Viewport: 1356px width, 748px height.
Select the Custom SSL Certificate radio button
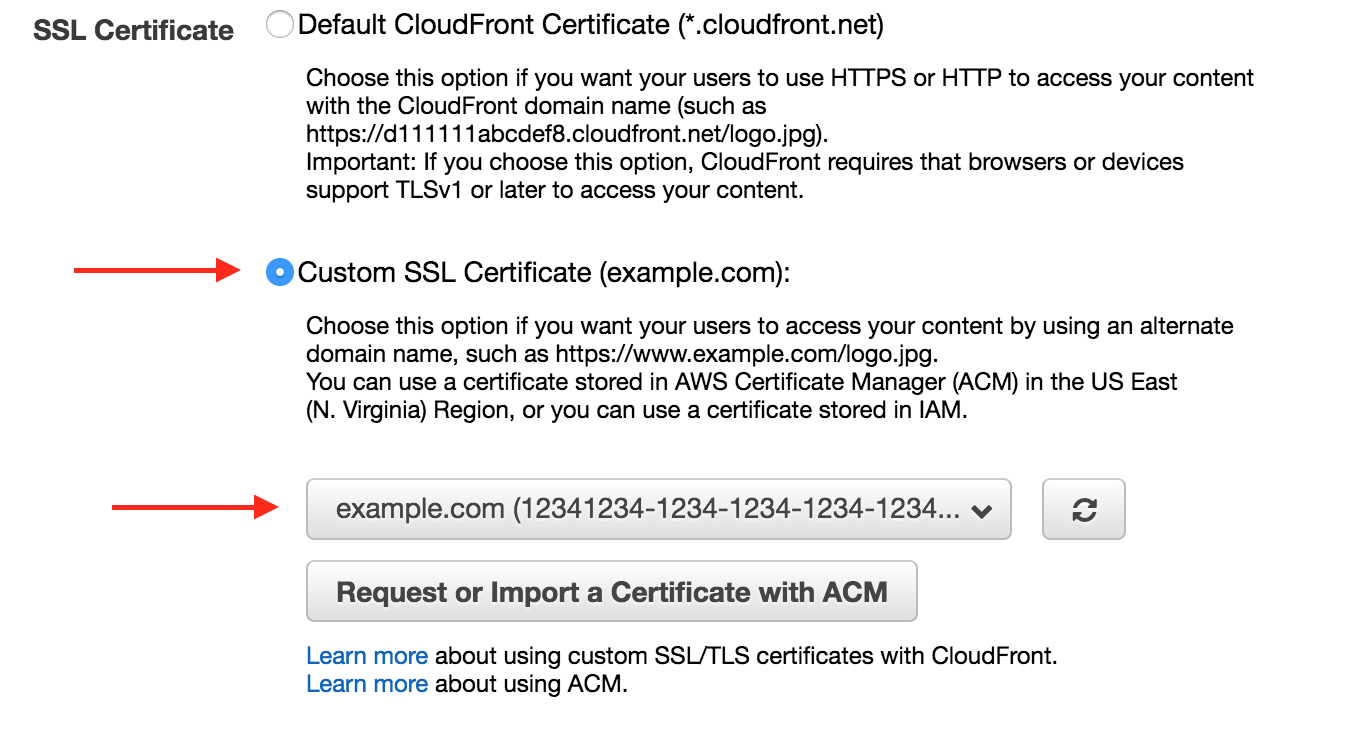click(x=280, y=272)
